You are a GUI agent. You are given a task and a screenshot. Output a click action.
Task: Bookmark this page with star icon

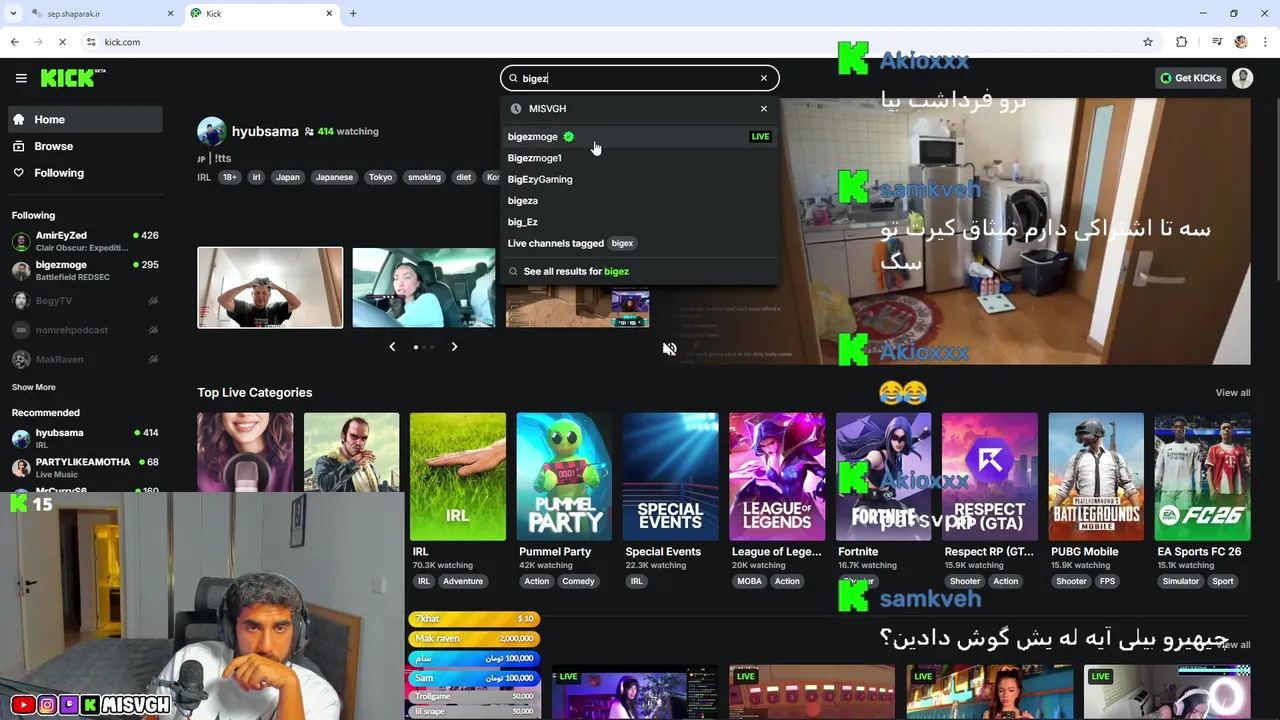[1148, 42]
